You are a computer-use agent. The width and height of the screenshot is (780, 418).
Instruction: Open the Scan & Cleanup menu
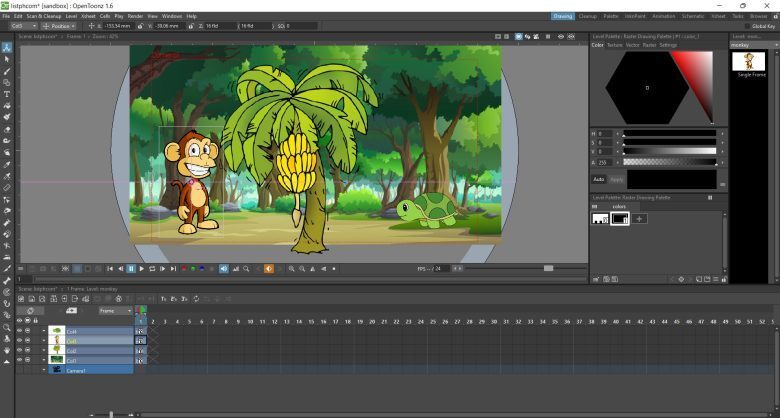44,16
